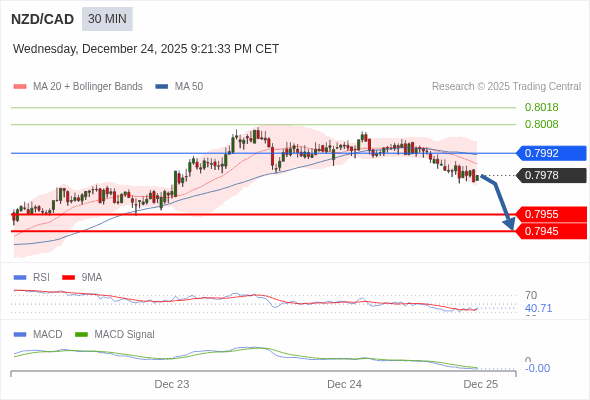Click the Dec 24 axis date label
This screenshot has width=590, height=400.
(x=344, y=384)
